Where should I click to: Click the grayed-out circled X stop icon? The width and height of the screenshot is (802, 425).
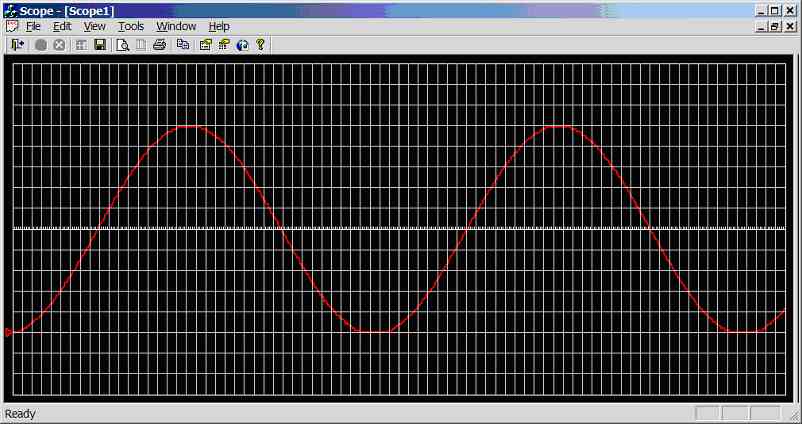(59, 45)
